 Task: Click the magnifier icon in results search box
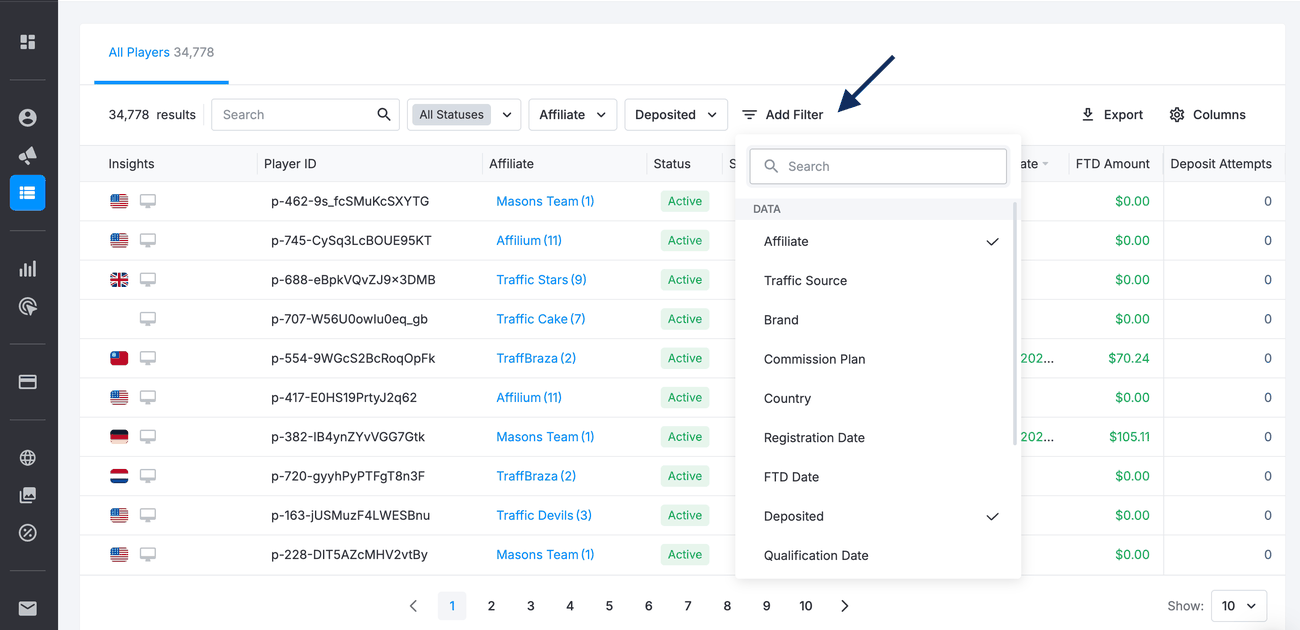[384, 115]
